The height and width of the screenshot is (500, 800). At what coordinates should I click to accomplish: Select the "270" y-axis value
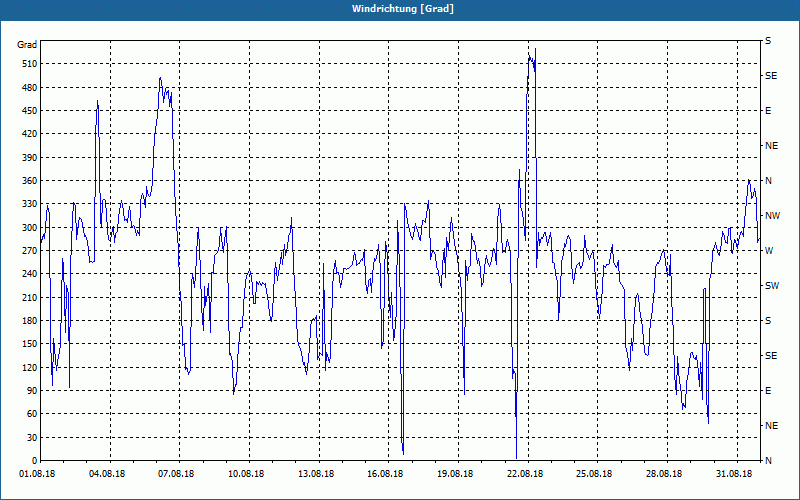click(30, 251)
